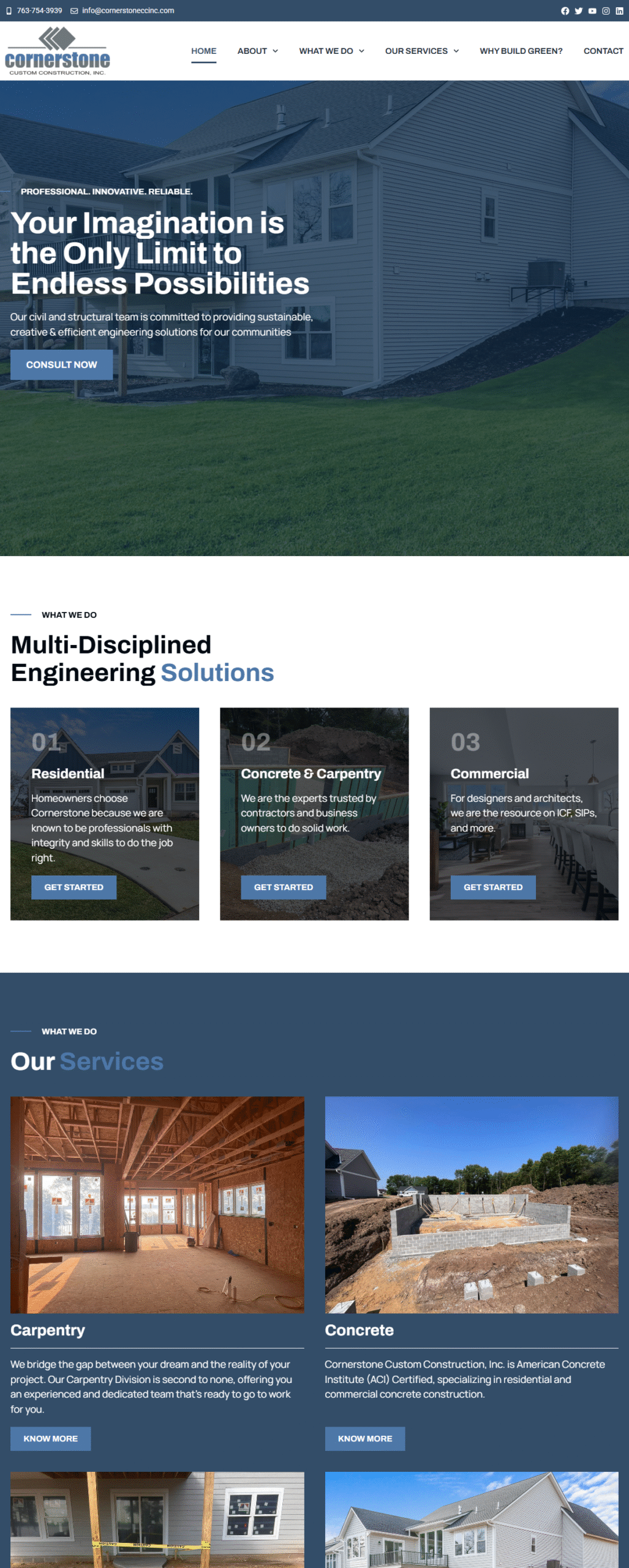Select the Home navigation item

point(203,51)
